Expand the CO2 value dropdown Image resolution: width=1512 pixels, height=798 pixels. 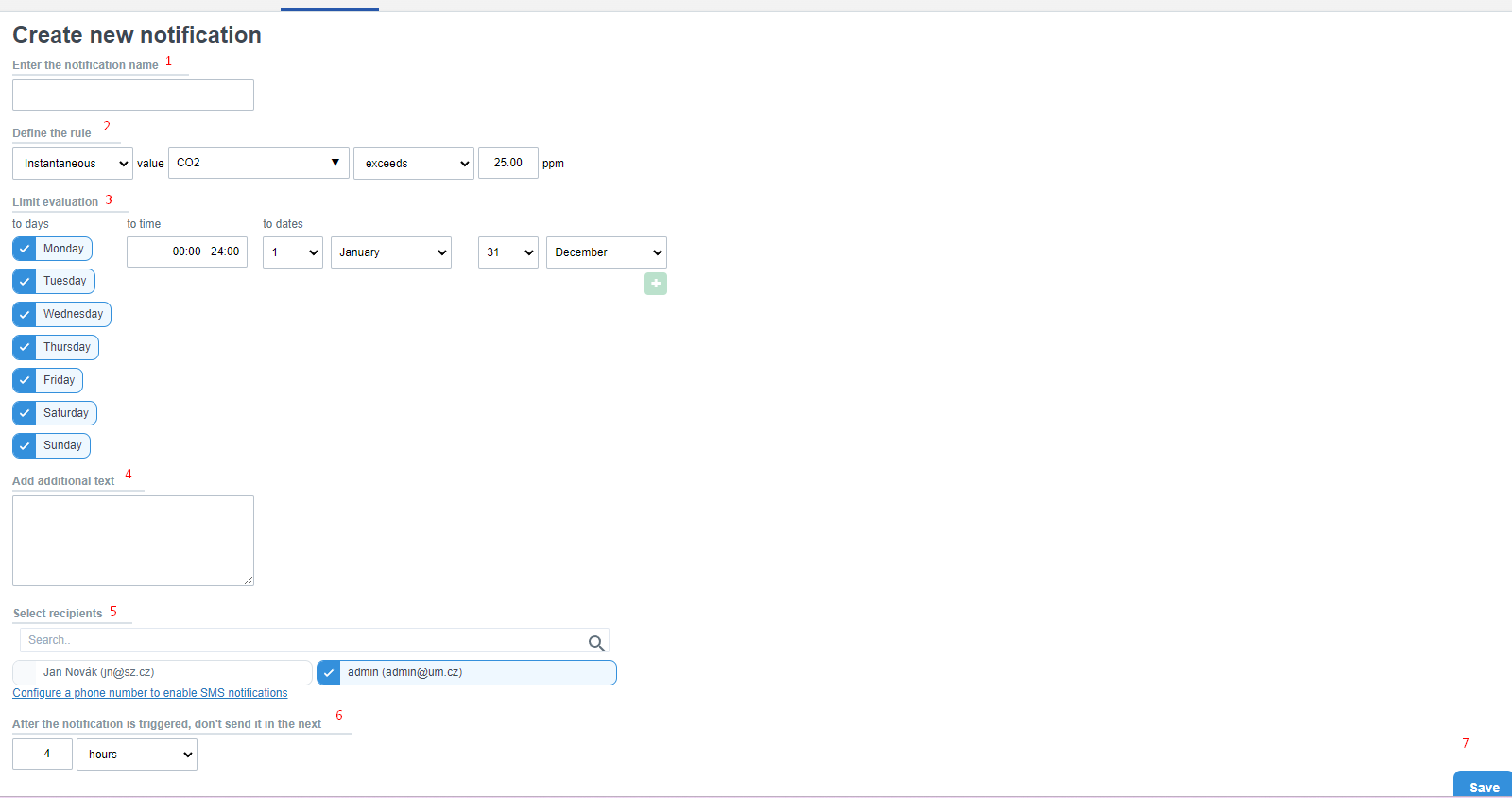click(x=259, y=163)
